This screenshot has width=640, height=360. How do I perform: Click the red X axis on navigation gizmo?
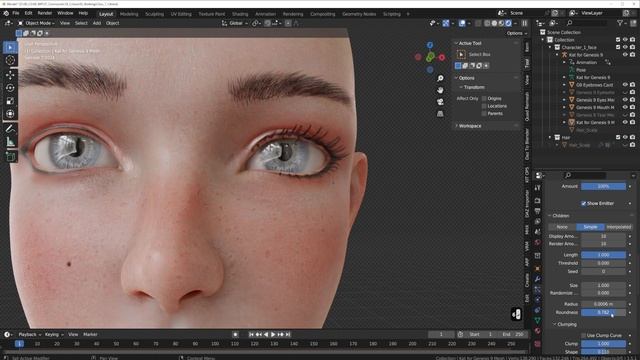click(442, 58)
